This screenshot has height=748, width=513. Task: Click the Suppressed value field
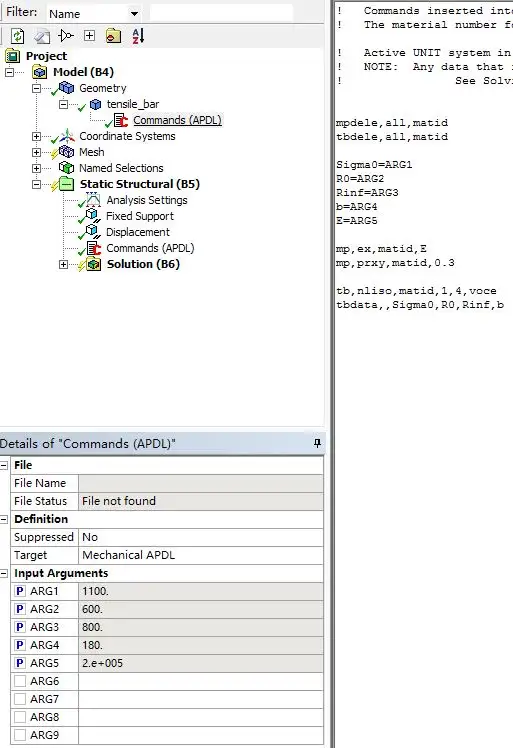click(201, 537)
